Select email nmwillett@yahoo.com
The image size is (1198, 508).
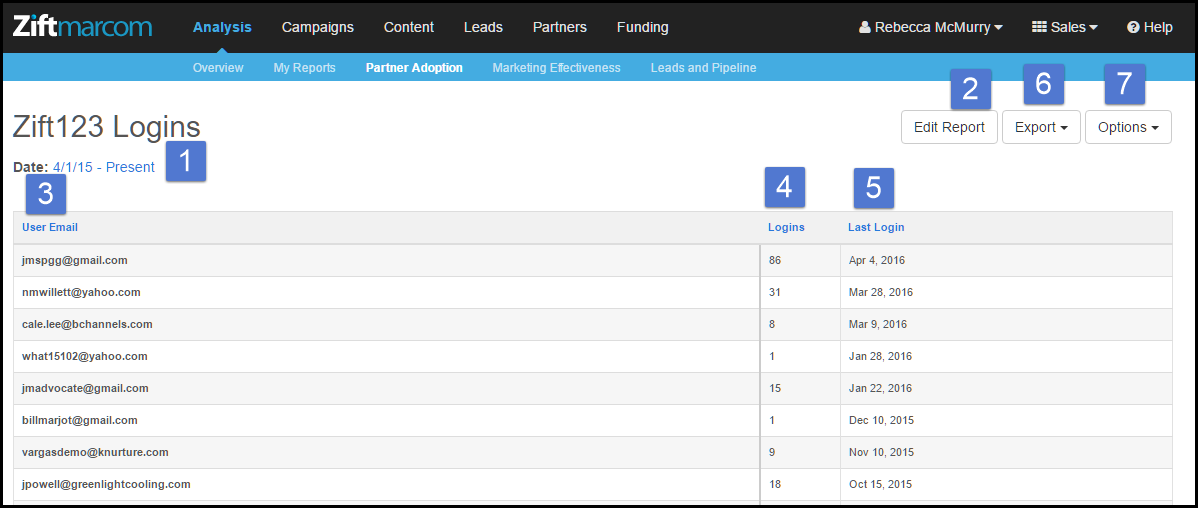81,293
